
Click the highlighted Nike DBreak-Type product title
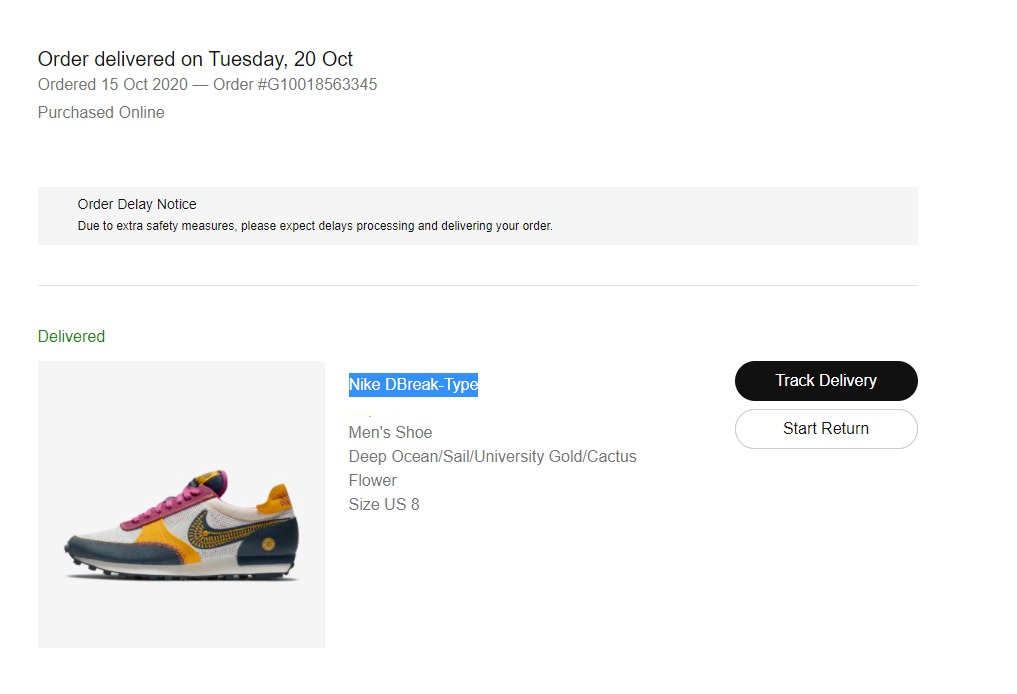413,385
